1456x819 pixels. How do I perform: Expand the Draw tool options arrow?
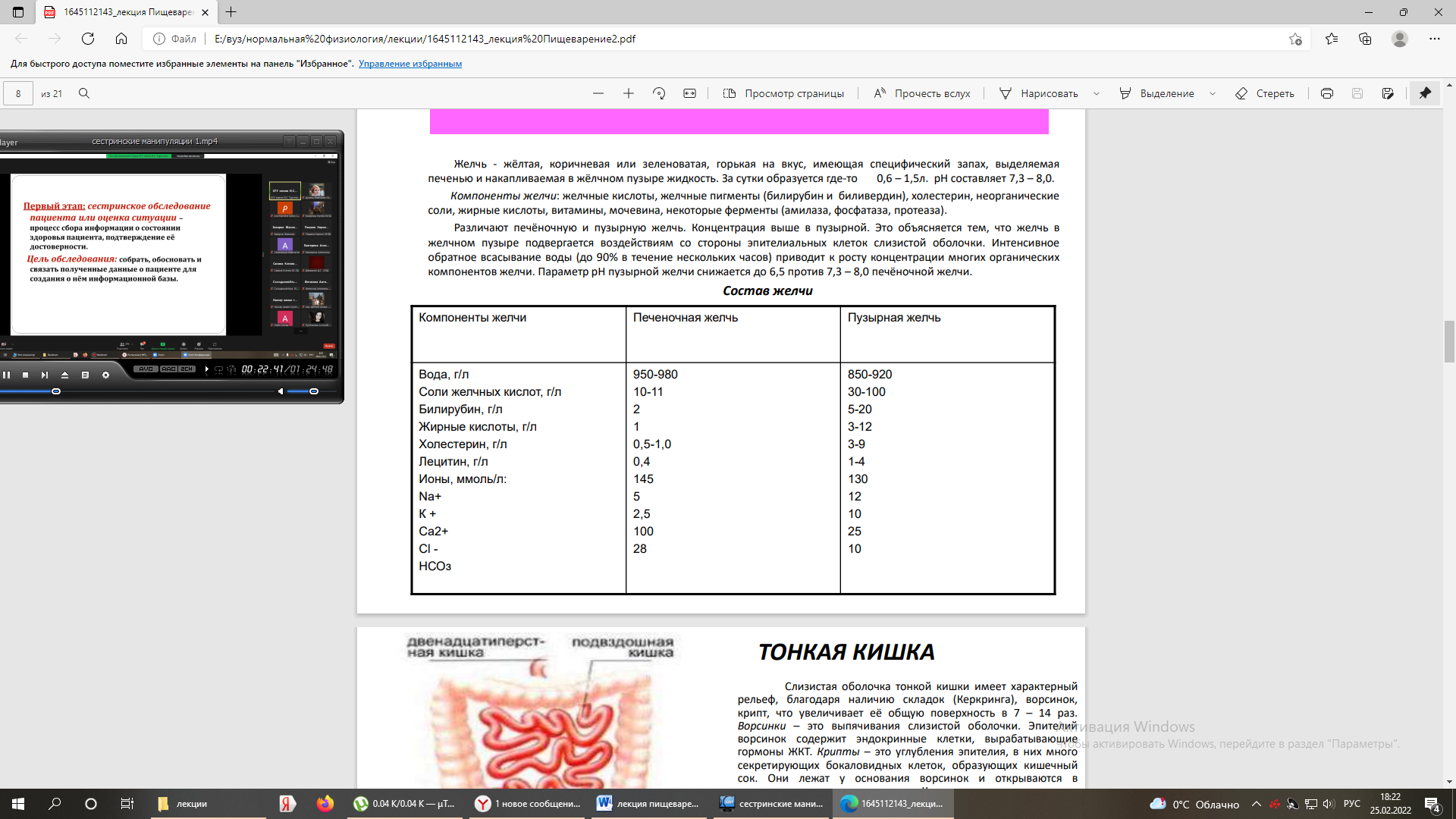(1097, 93)
